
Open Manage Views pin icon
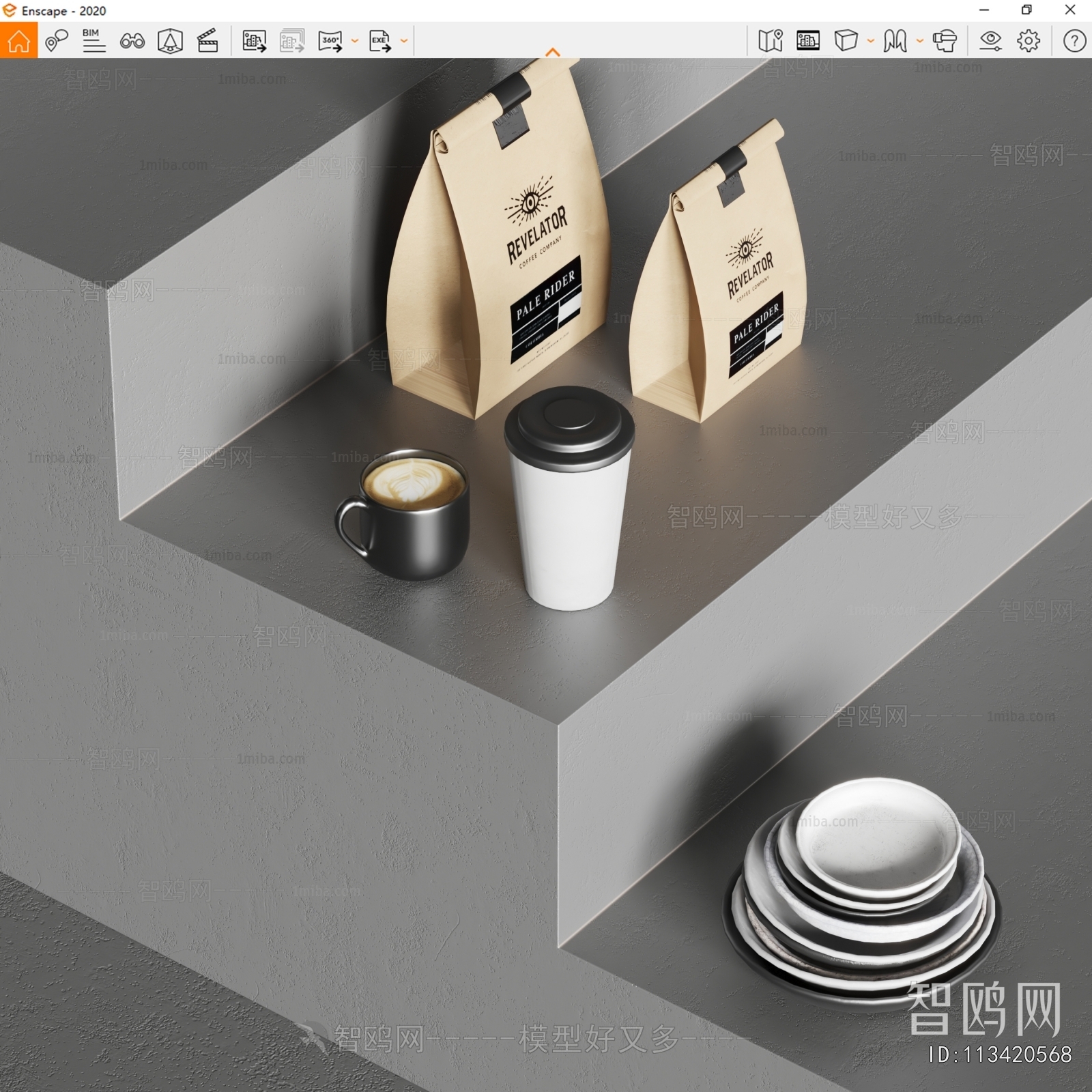(x=57, y=40)
